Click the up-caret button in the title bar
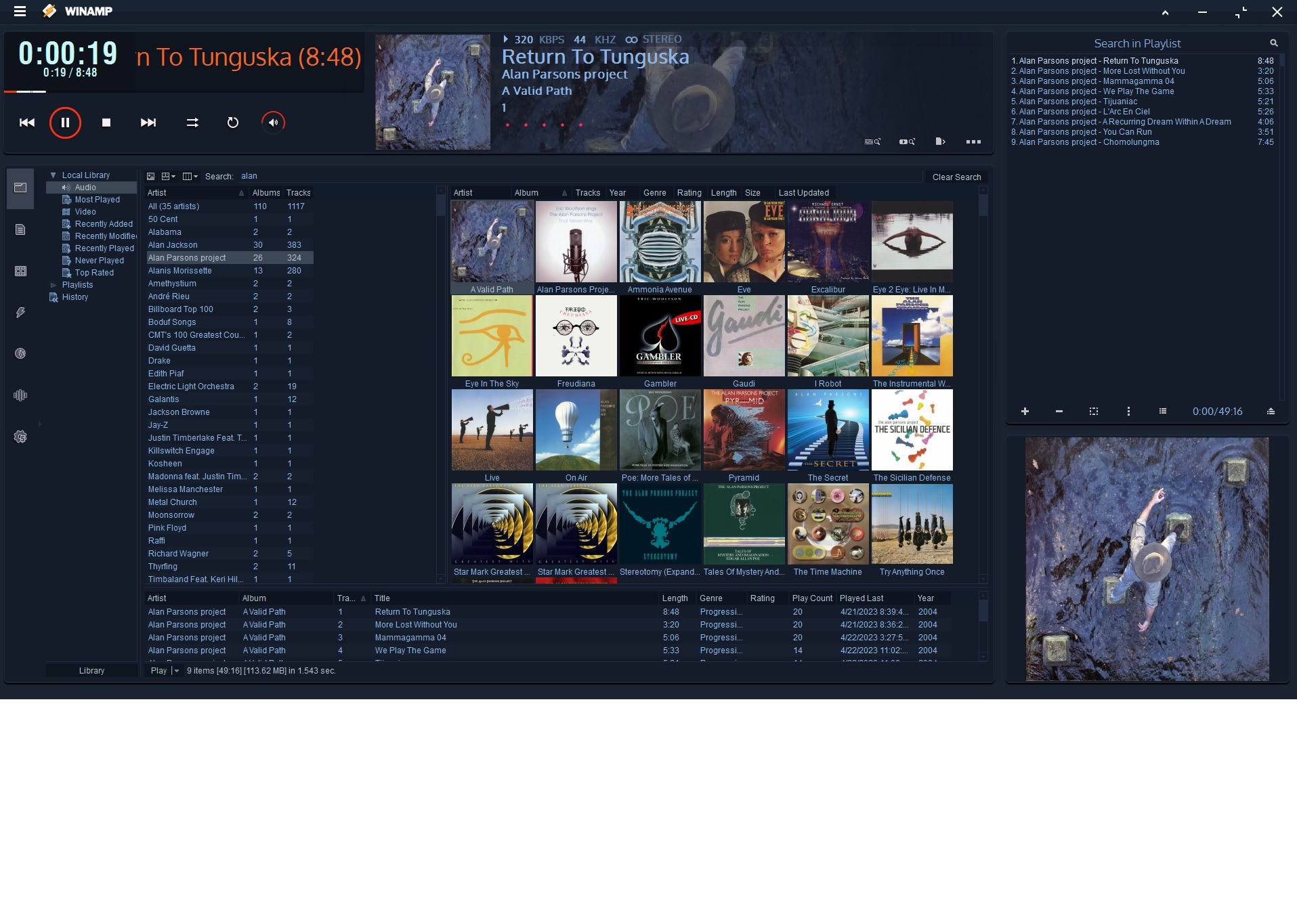Viewport: 1297px width, 924px height. tap(1165, 12)
